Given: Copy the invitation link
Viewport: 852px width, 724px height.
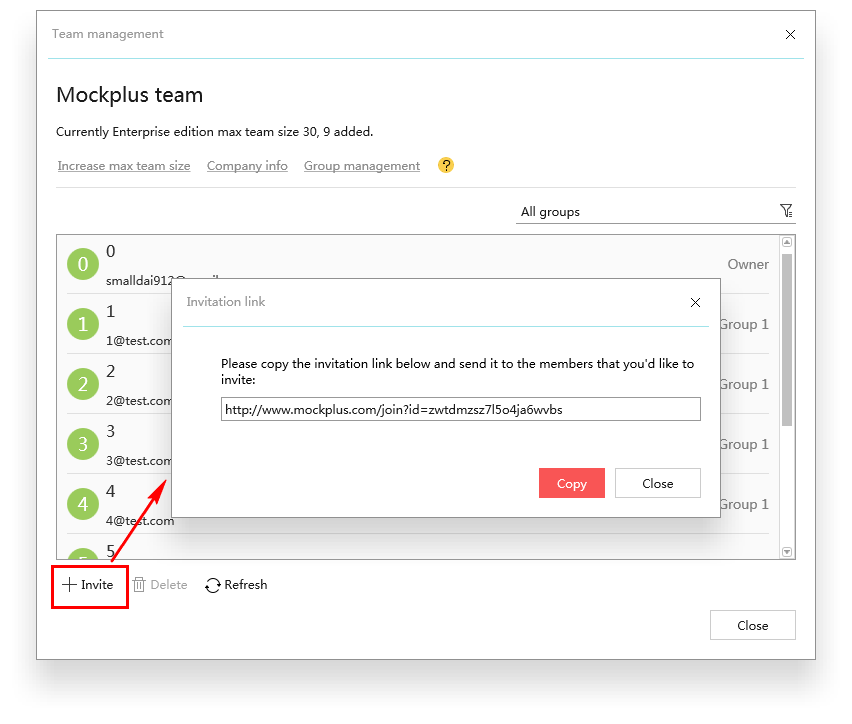Looking at the screenshot, I should (572, 483).
